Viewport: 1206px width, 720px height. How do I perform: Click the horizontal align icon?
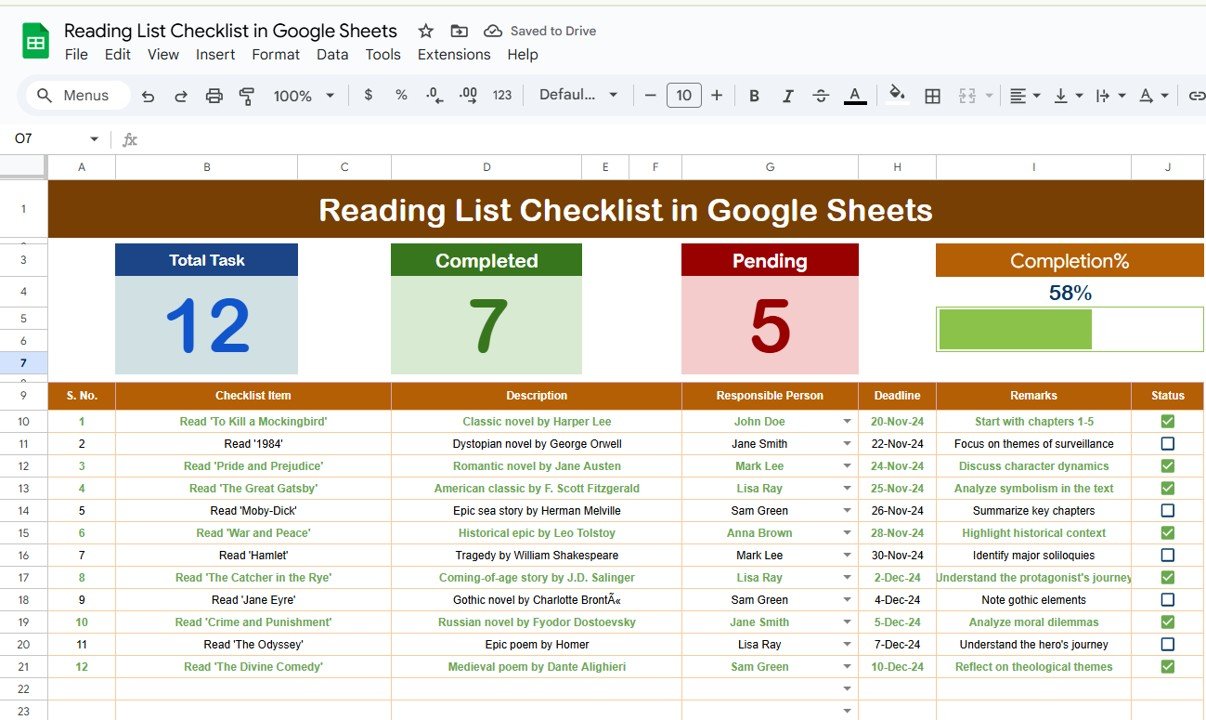1018,96
